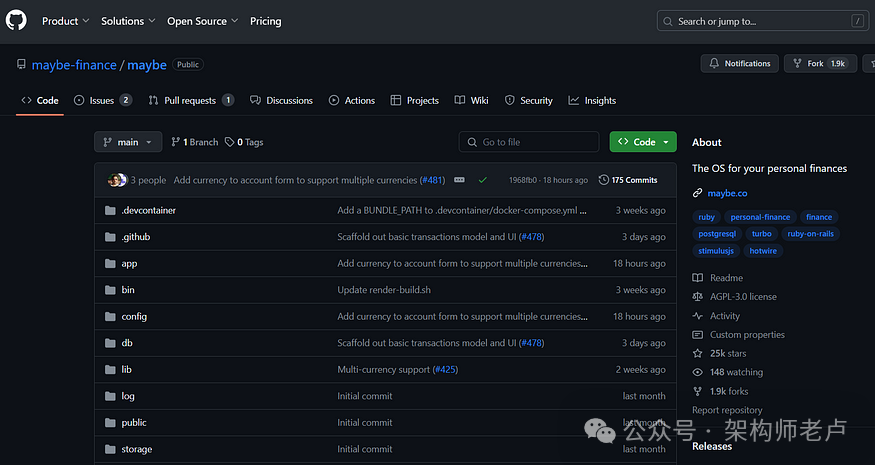Select the ruby-on-rails topic tag
This screenshot has height=465, width=875.
(810, 234)
